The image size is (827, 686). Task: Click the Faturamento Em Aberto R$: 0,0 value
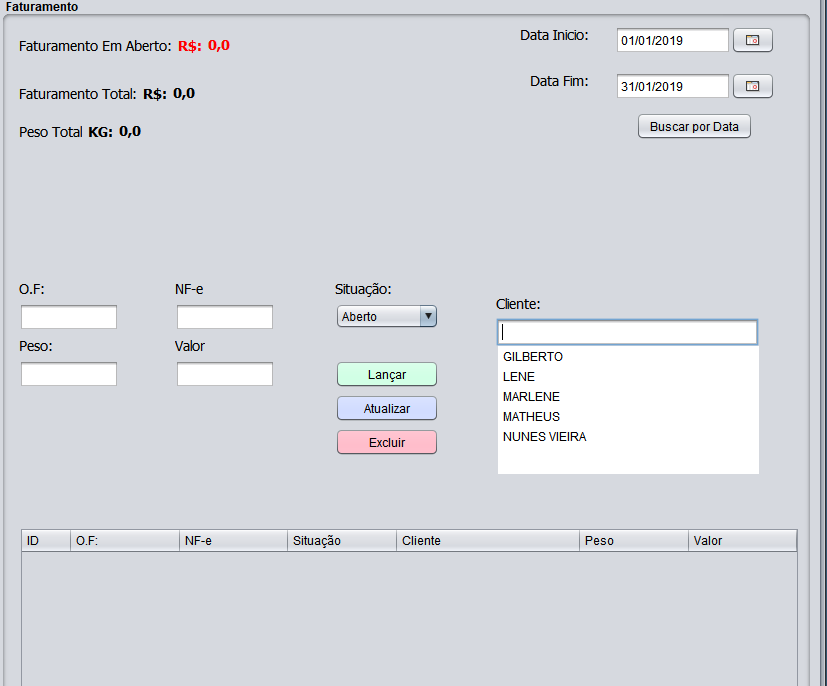click(x=204, y=46)
